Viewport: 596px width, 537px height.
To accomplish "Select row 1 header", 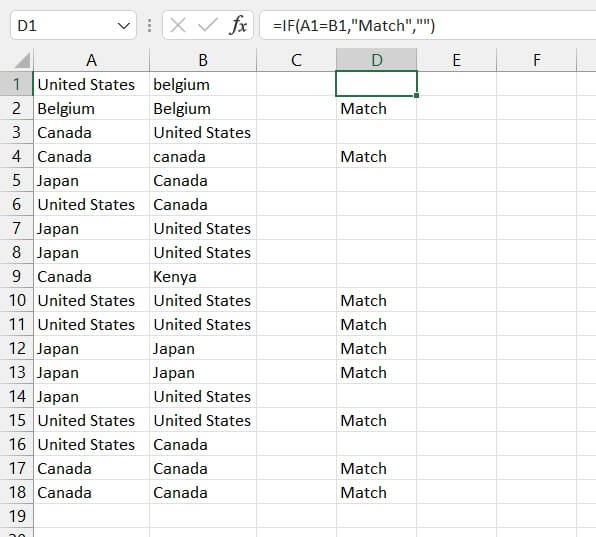I will (16, 84).
